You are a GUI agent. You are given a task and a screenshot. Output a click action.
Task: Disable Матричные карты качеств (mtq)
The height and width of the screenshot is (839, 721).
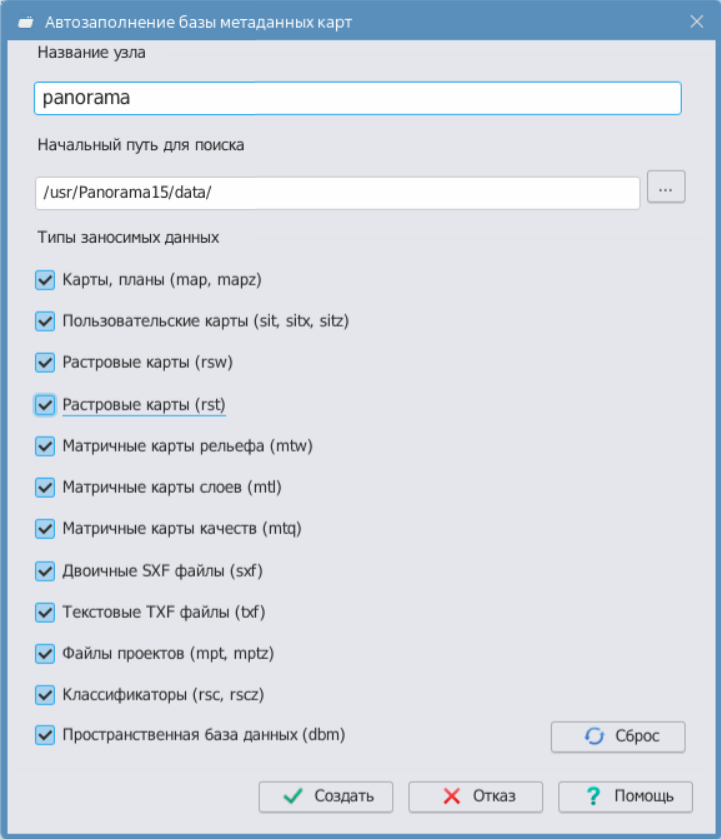click(x=45, y=528)
